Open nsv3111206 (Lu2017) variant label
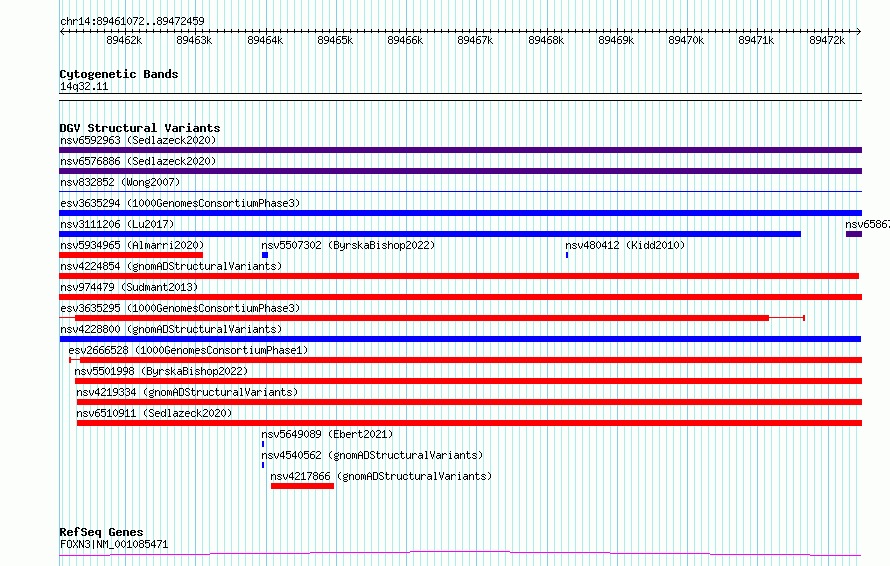 [117, 224]
